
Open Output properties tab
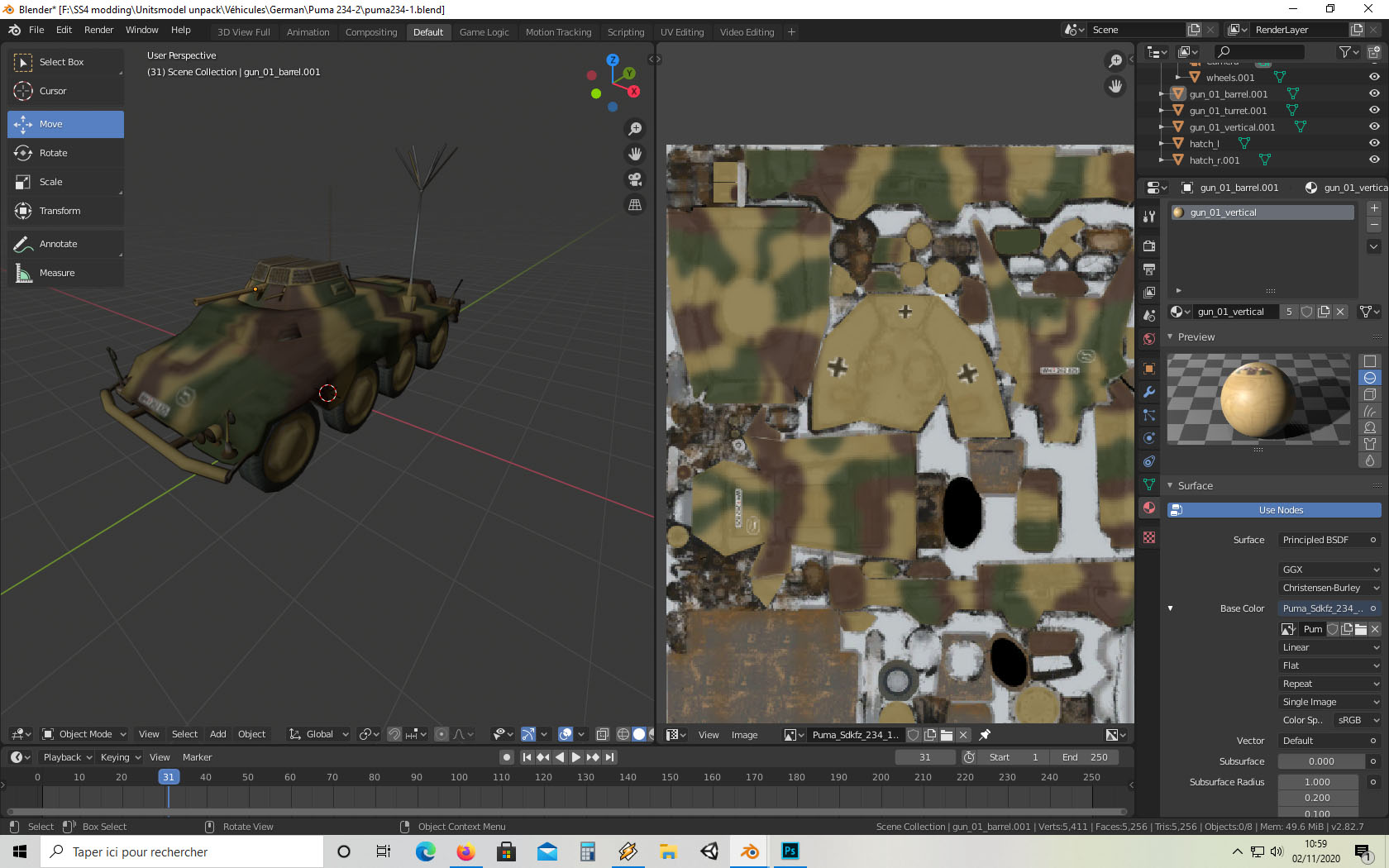(x=1149, y=269)
